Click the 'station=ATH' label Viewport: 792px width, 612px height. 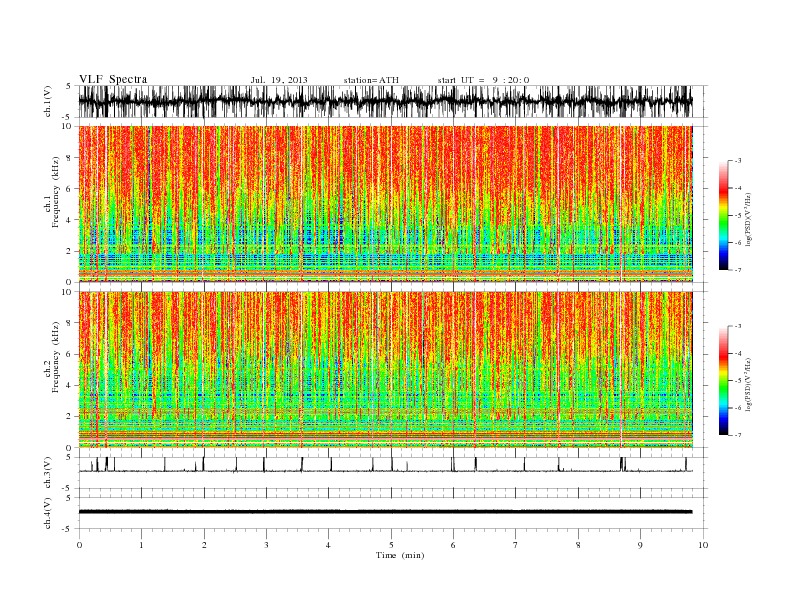tap(371, 80)
